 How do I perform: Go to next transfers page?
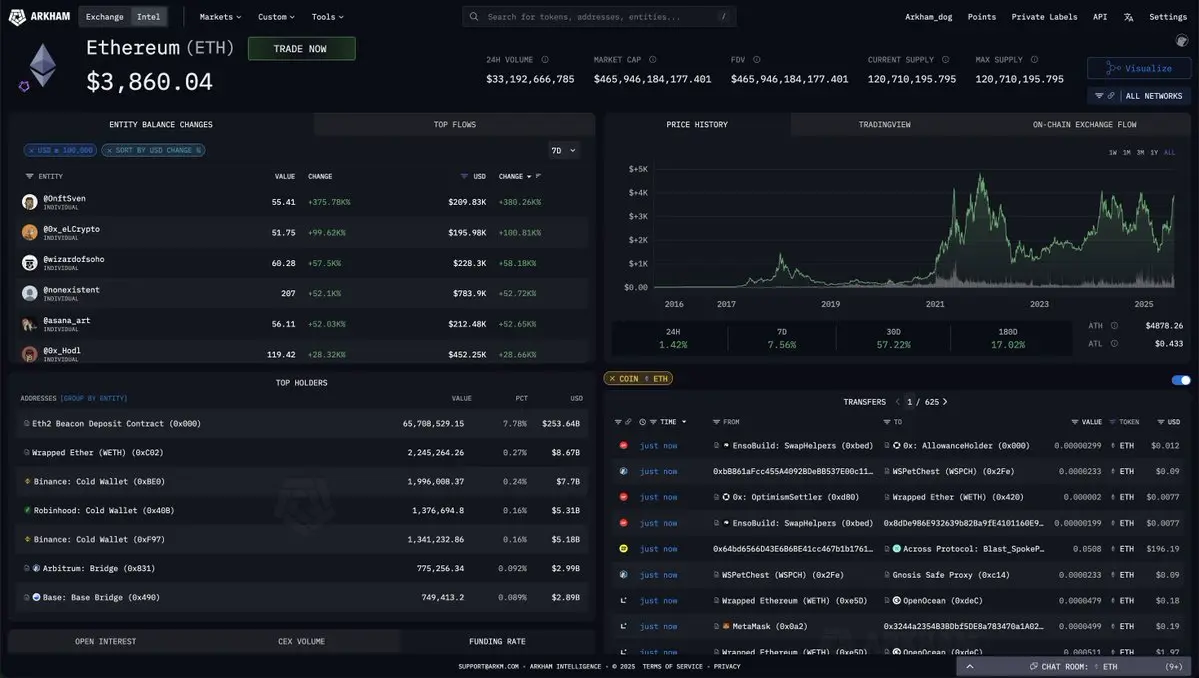(x=945, y=402)
